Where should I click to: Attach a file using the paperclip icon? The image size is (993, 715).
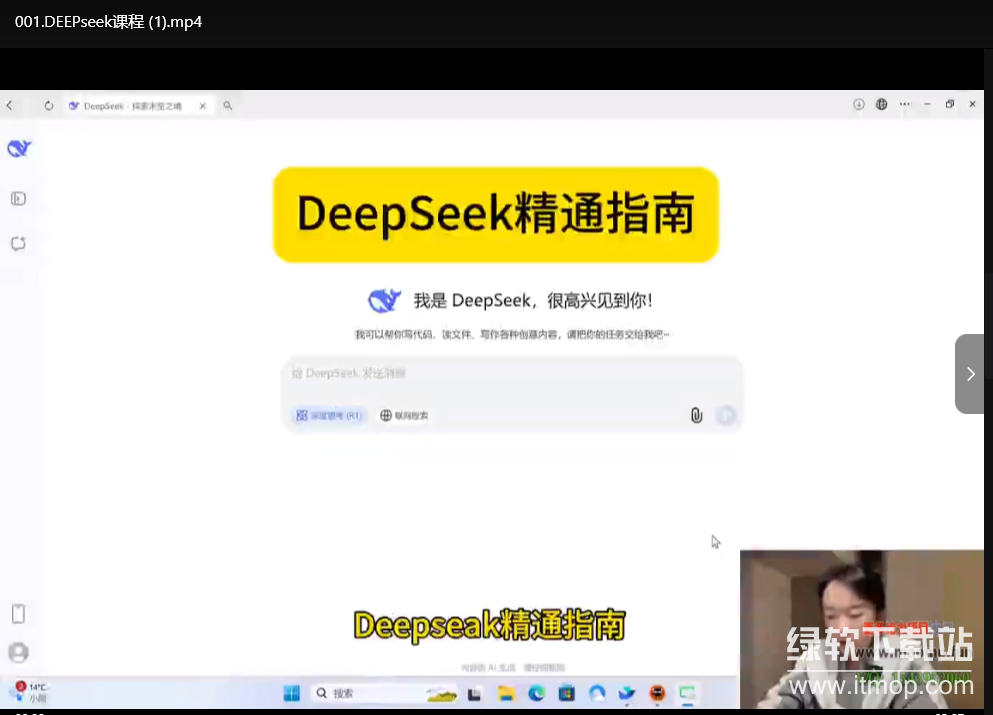[696, 415]
